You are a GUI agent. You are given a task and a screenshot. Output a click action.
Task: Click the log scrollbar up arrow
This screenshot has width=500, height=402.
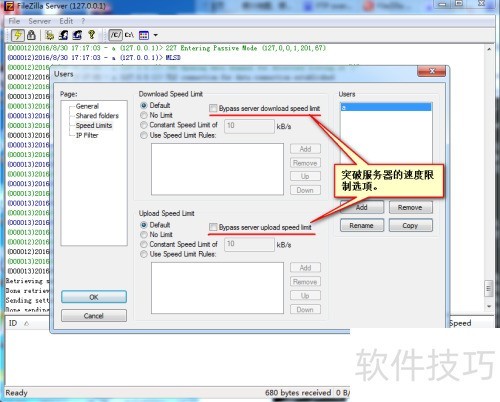coord(489,49)
